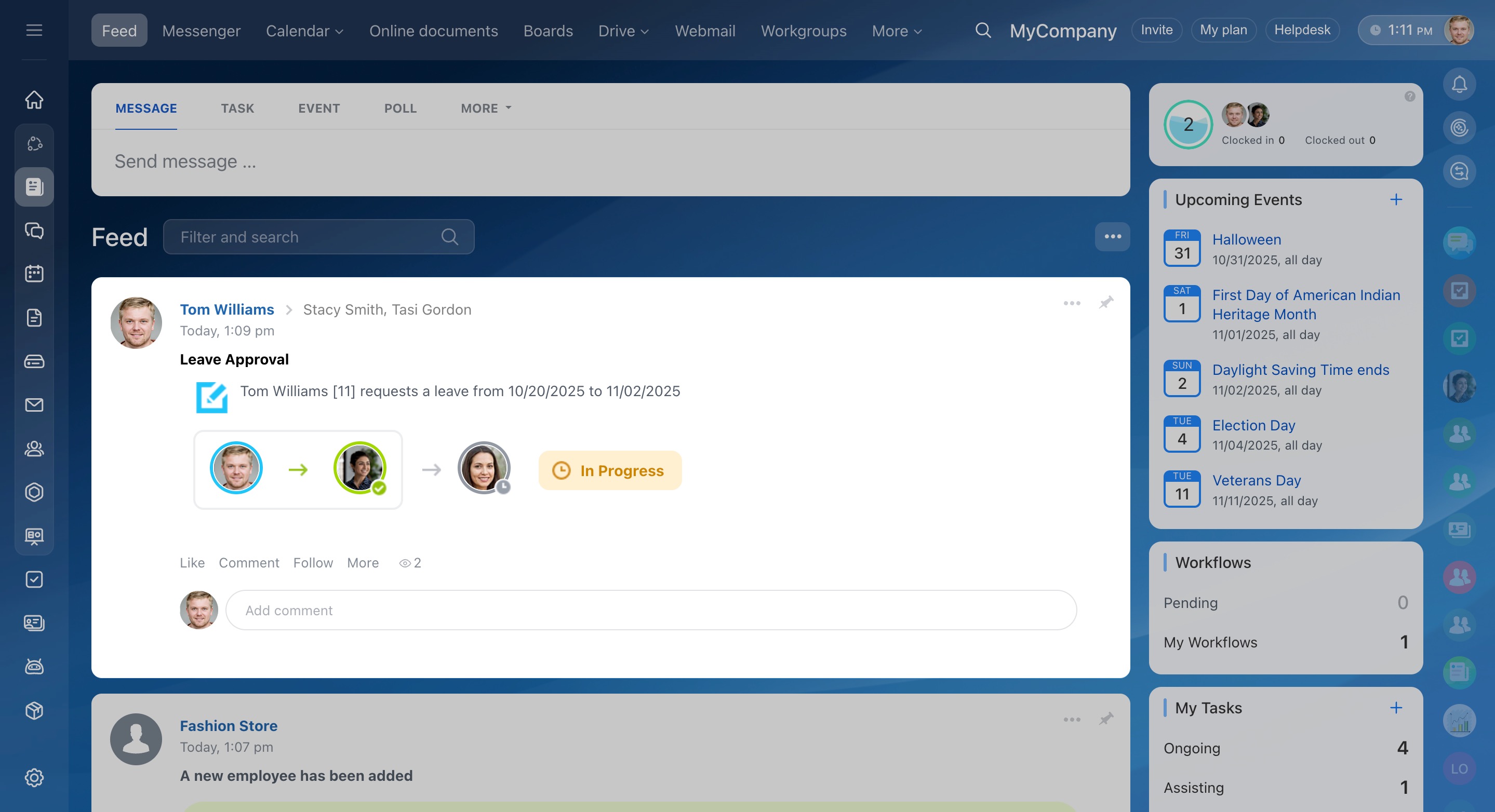Viewport: 1495px width, 812px height.
Task: Expand the MORE dropdown in post composer
Action: 486,109
